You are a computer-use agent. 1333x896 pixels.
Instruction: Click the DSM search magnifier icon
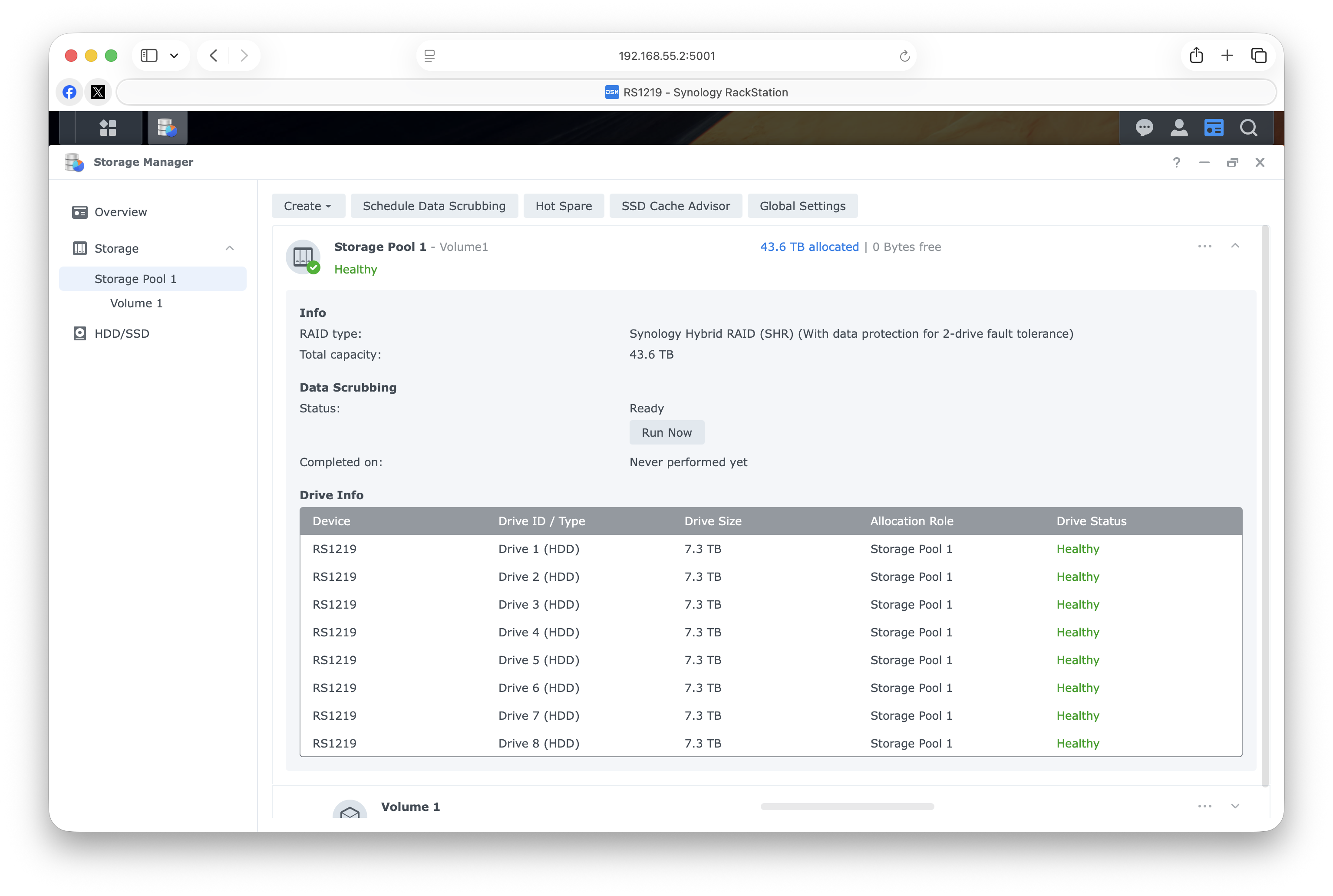coord(1248,128)
